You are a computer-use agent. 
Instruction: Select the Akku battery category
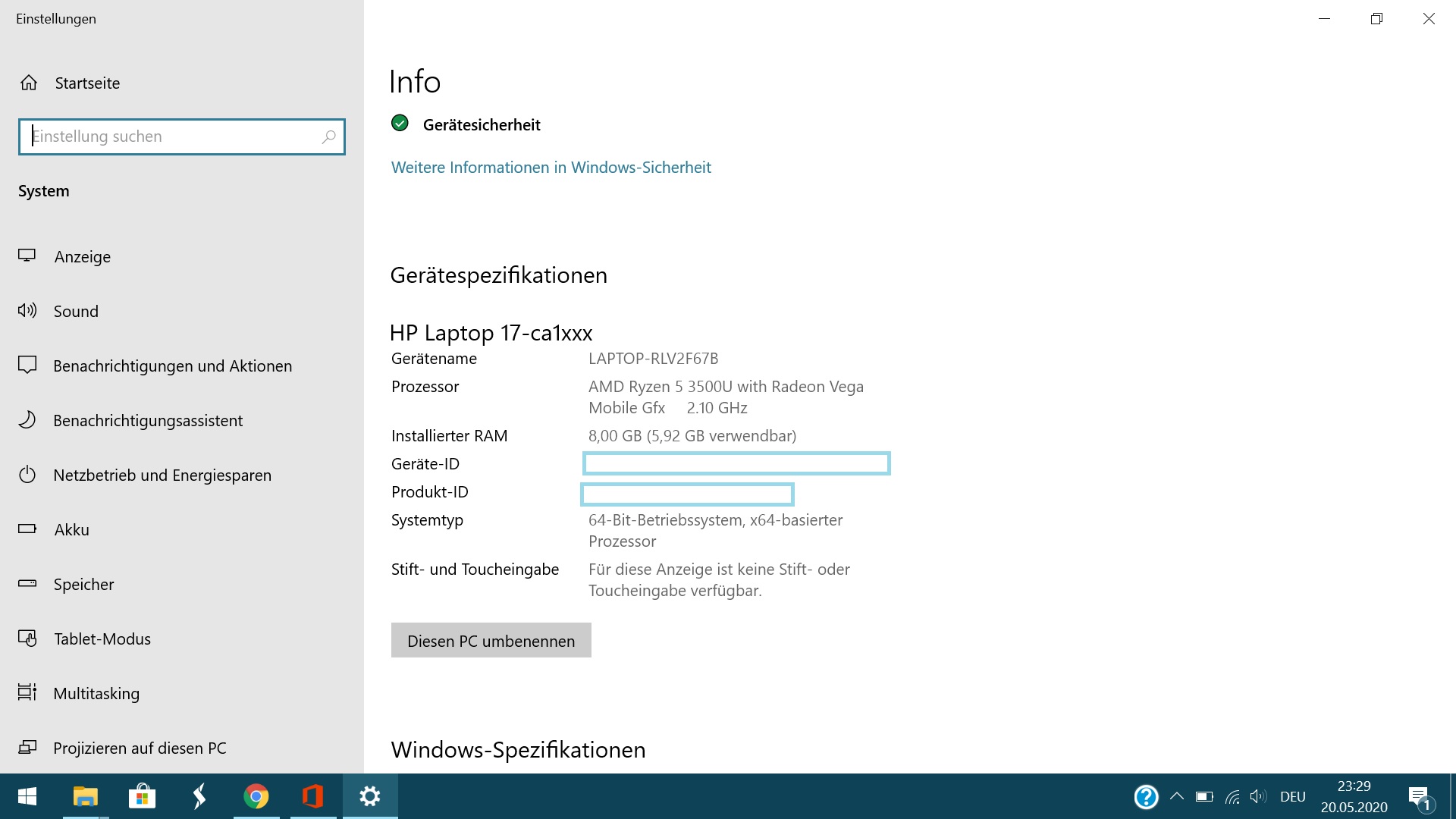71,529
